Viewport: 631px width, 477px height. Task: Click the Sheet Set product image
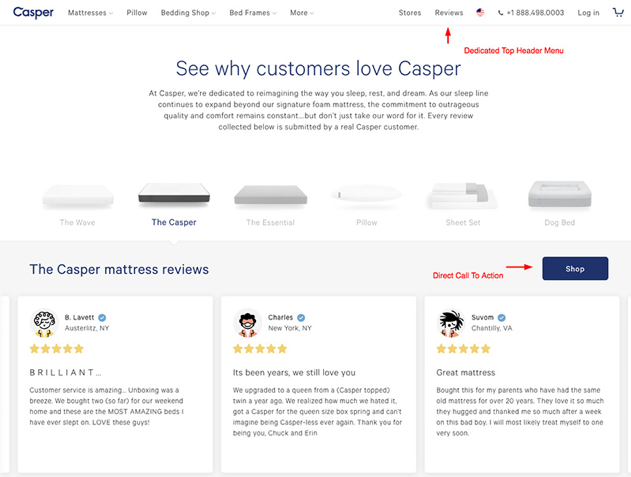pyautogui.click(x=462, y=197)
